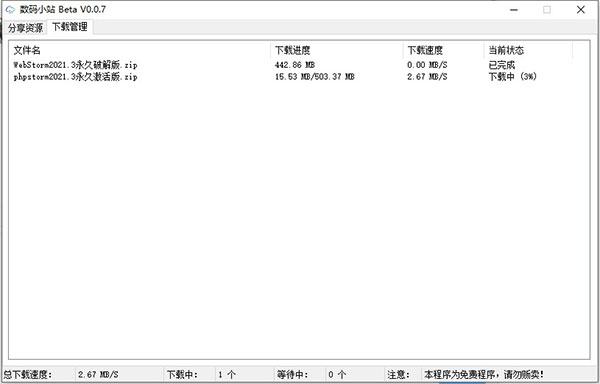Click the 2.67 MB/S speed cell in phpstorm row
Viewport: 600px width, 384px height.
427,76
